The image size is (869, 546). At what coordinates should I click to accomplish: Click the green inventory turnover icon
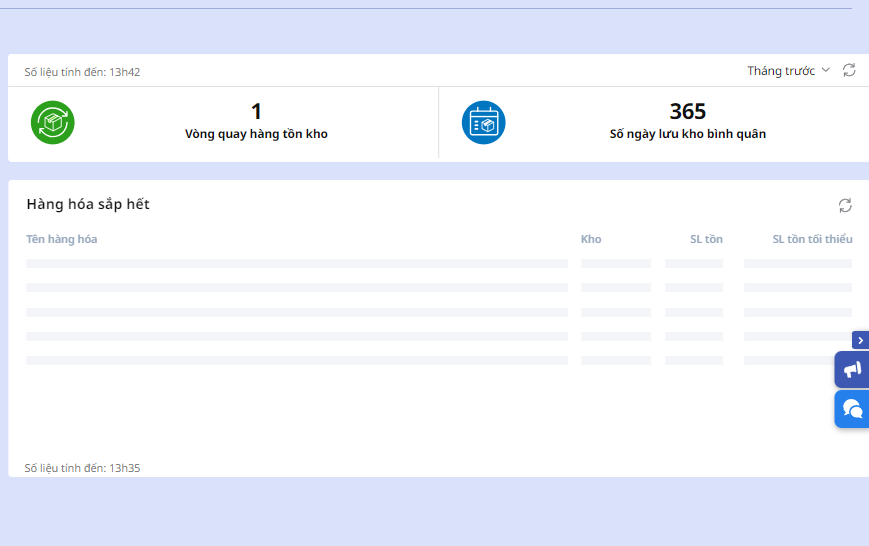tap(53, 123)
